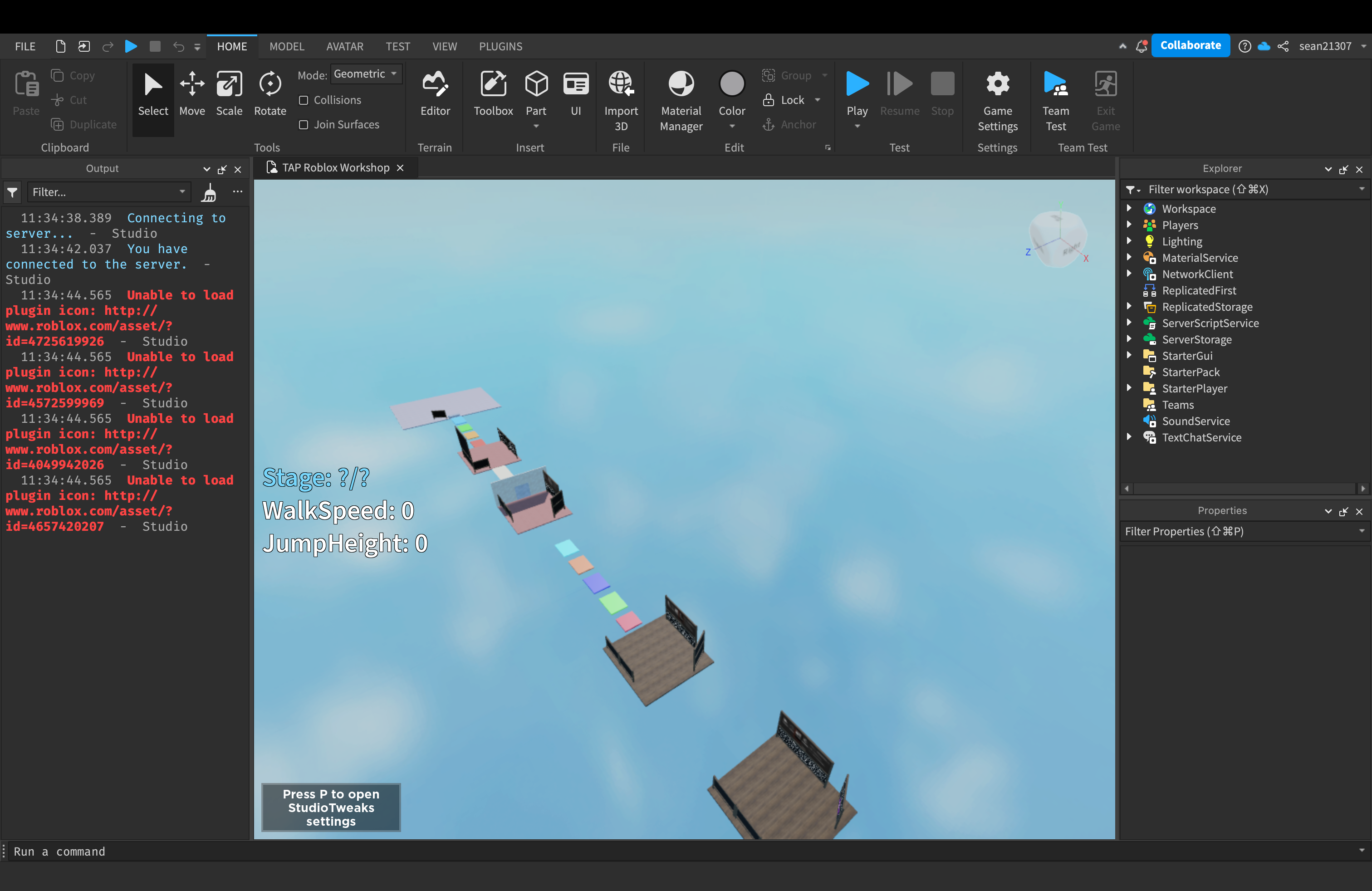The height and width of the screenshot is (891, 1372).
Task: Click the Resume playback control
Action: pyautogui.click(x=898, y=92)
